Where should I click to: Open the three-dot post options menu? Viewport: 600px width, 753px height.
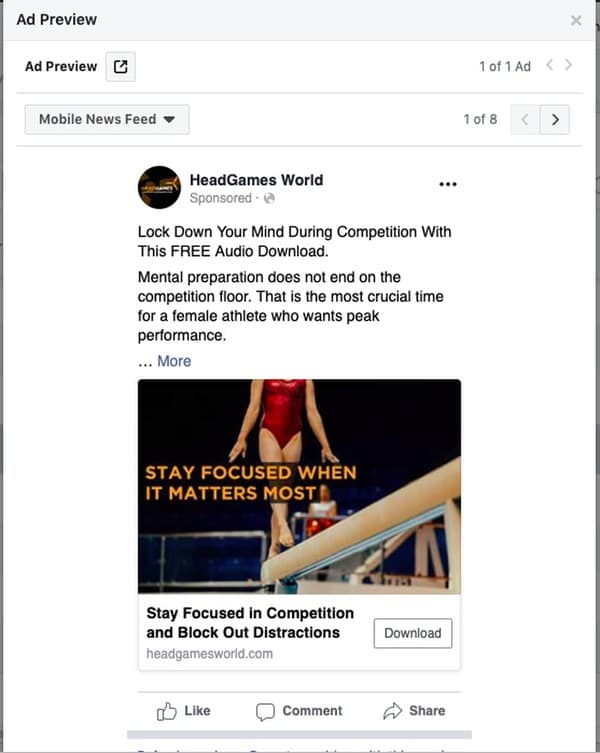(x=447, y=184)
